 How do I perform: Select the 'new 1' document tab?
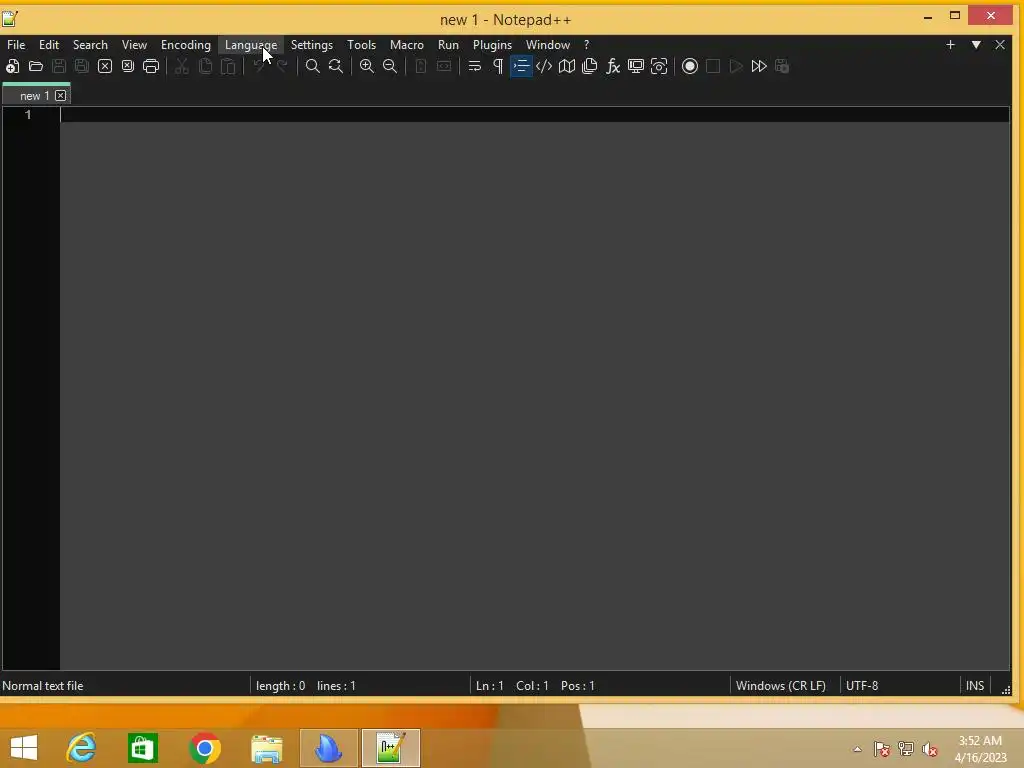(34, 95)
